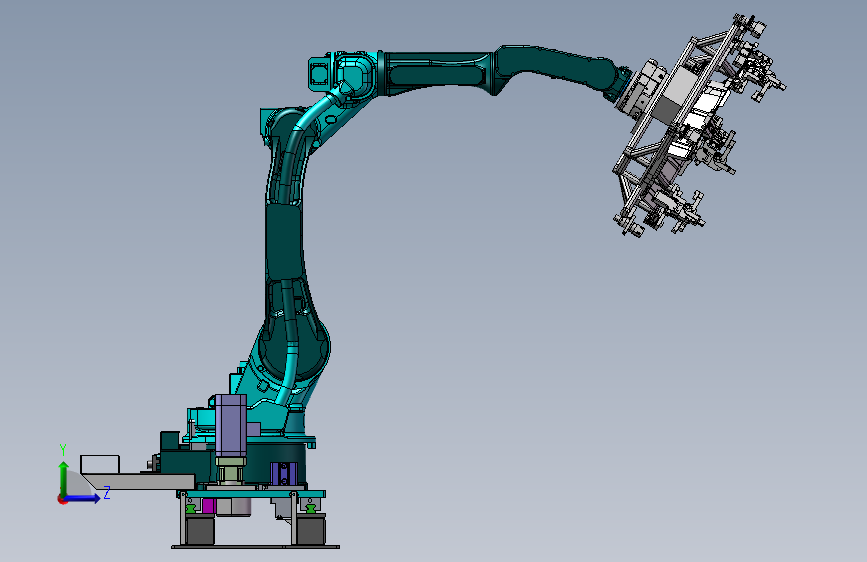
Task: Select the robot's shoulder joint housing at top
Action: pos(343,75)
